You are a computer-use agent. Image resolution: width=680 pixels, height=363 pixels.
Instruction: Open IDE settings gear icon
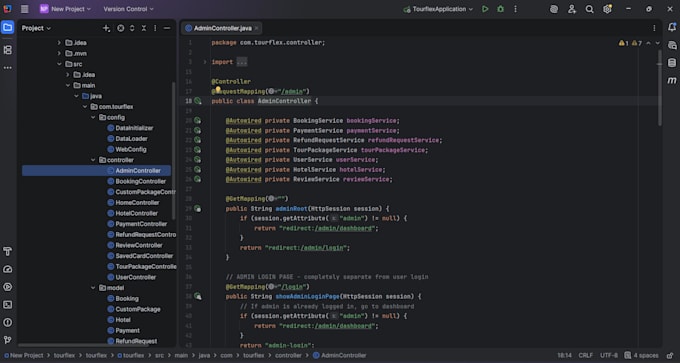coord(607,9)
